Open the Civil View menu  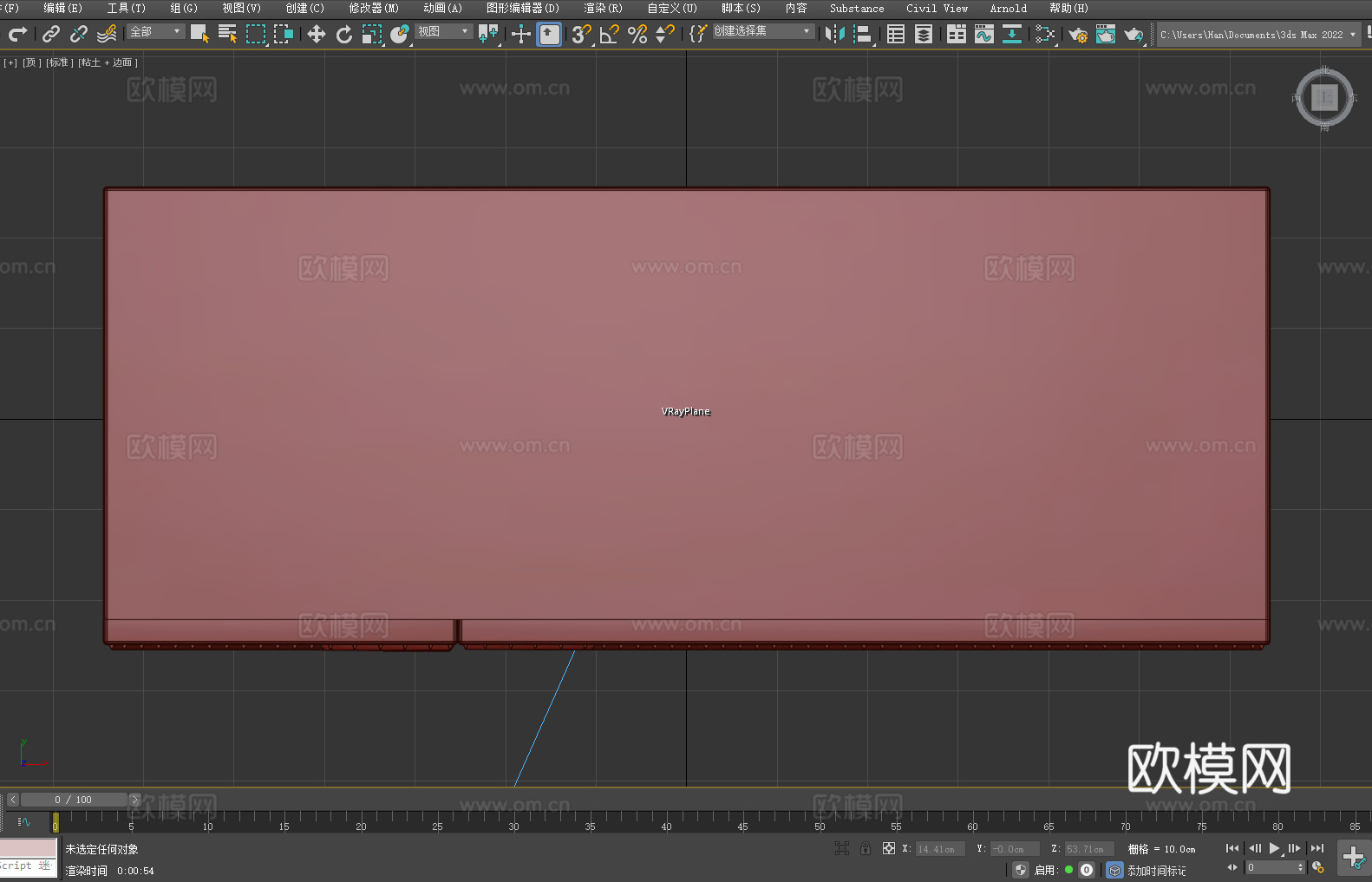click(938, 8)
